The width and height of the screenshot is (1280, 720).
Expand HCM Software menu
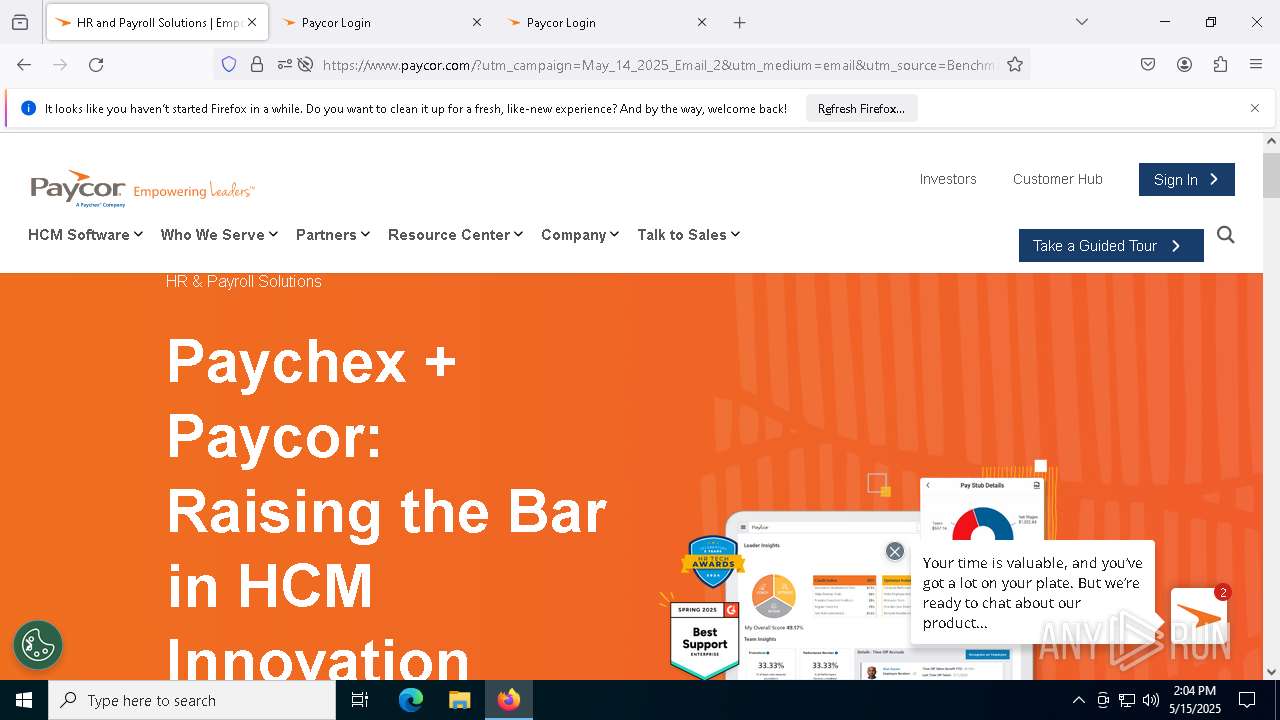pyautogui.click(x=85, y=234)
